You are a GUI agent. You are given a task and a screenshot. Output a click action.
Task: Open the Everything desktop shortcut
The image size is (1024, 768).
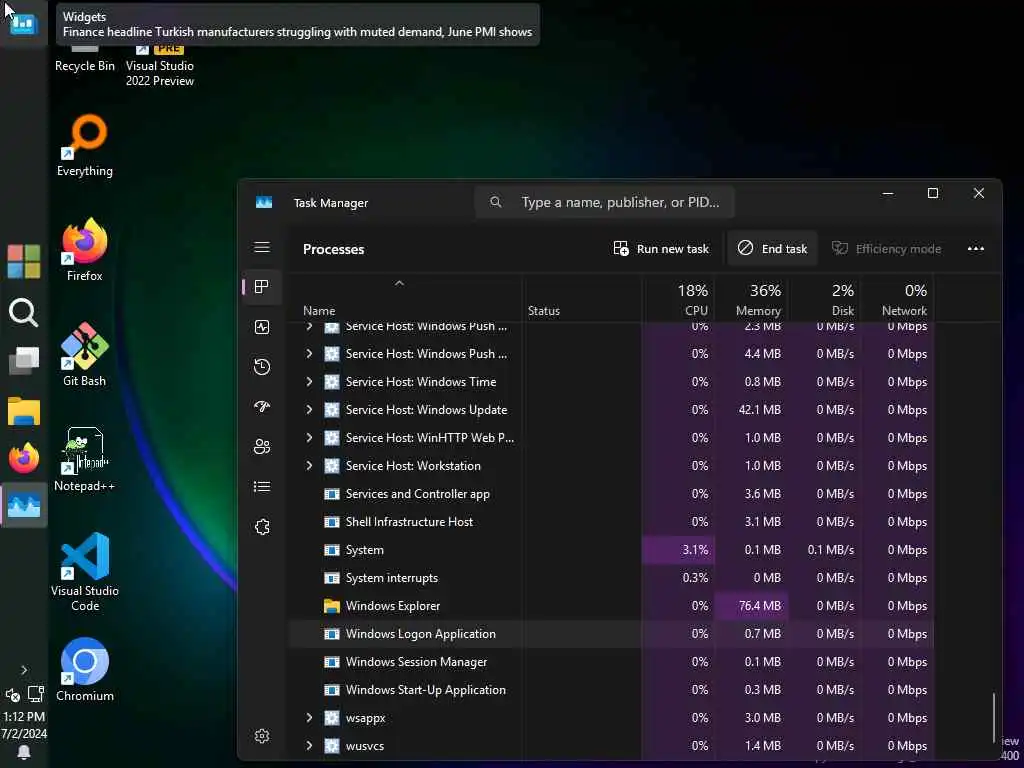coord(85,146)
